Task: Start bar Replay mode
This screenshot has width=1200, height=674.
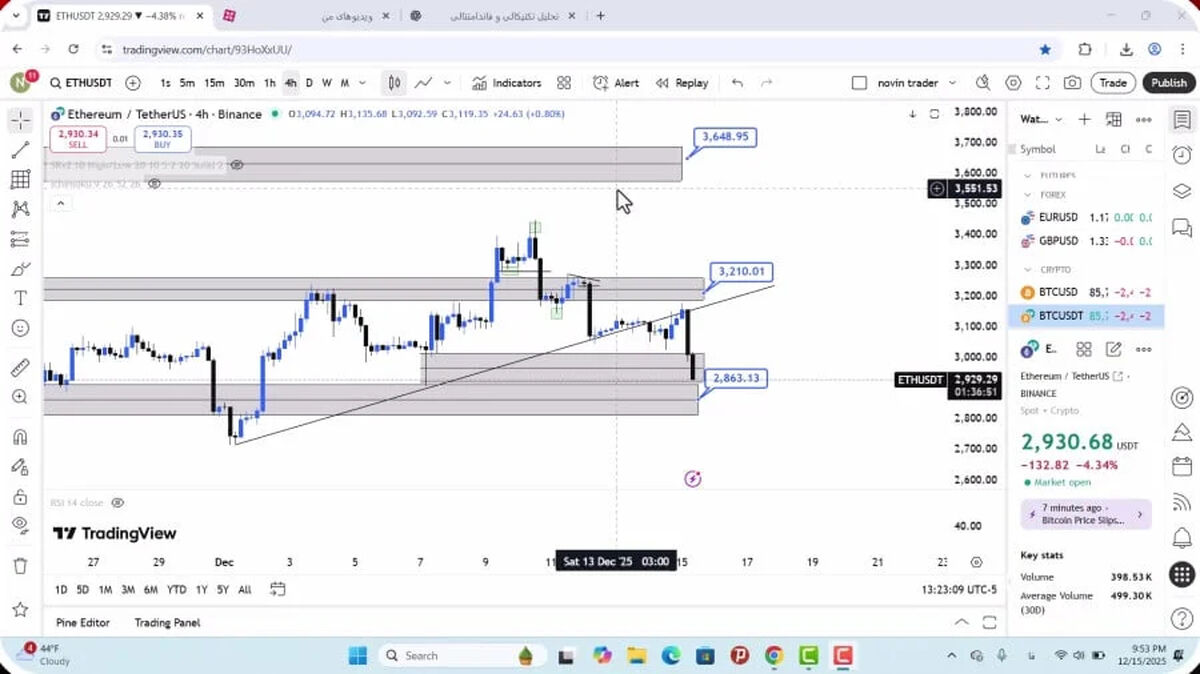Action: [682, 83]
